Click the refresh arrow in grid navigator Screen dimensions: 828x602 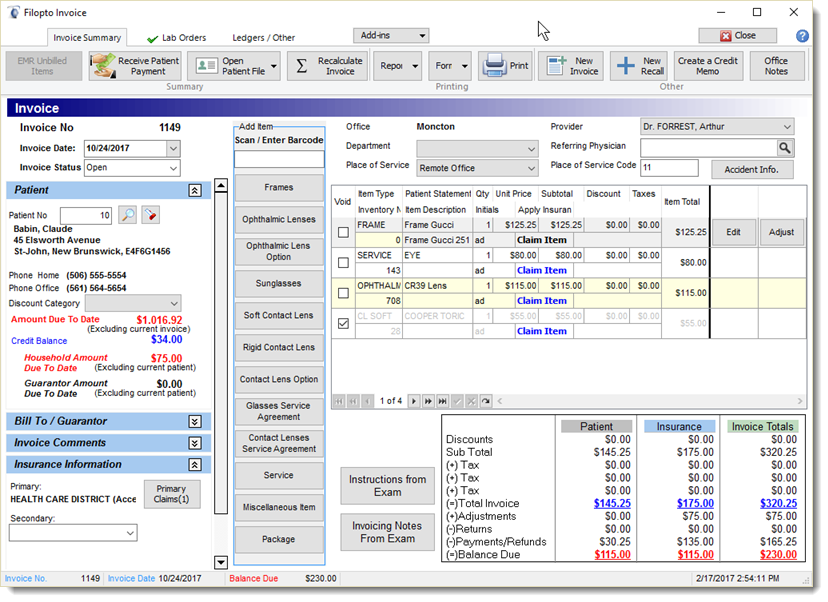point(486,401)
